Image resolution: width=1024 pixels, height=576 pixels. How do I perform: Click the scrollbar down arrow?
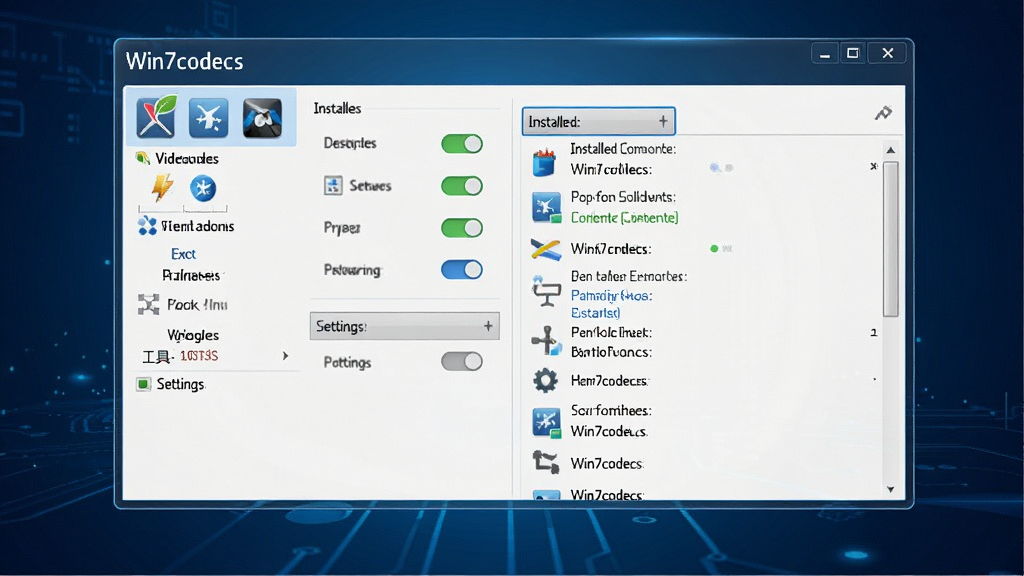891,489
